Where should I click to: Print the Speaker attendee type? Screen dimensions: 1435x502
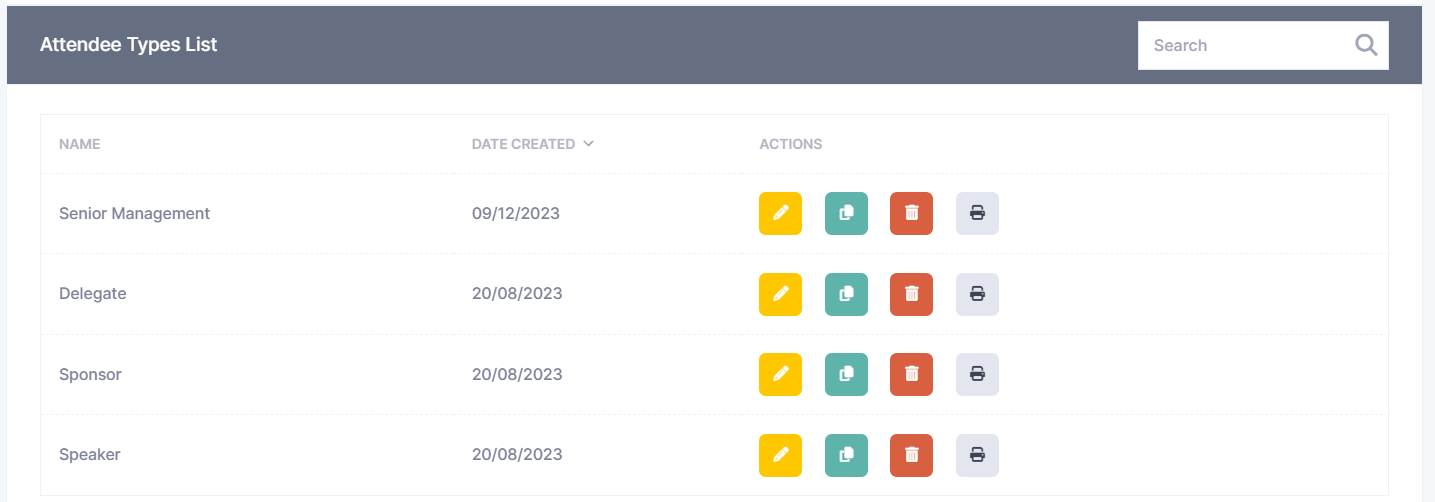(x=977, y=455)
